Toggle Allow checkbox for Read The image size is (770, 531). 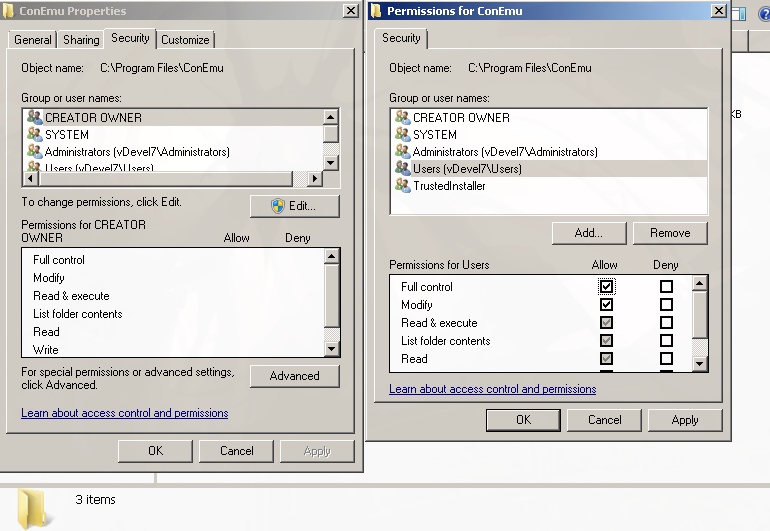pyautogui.click(x=606, y=359)
